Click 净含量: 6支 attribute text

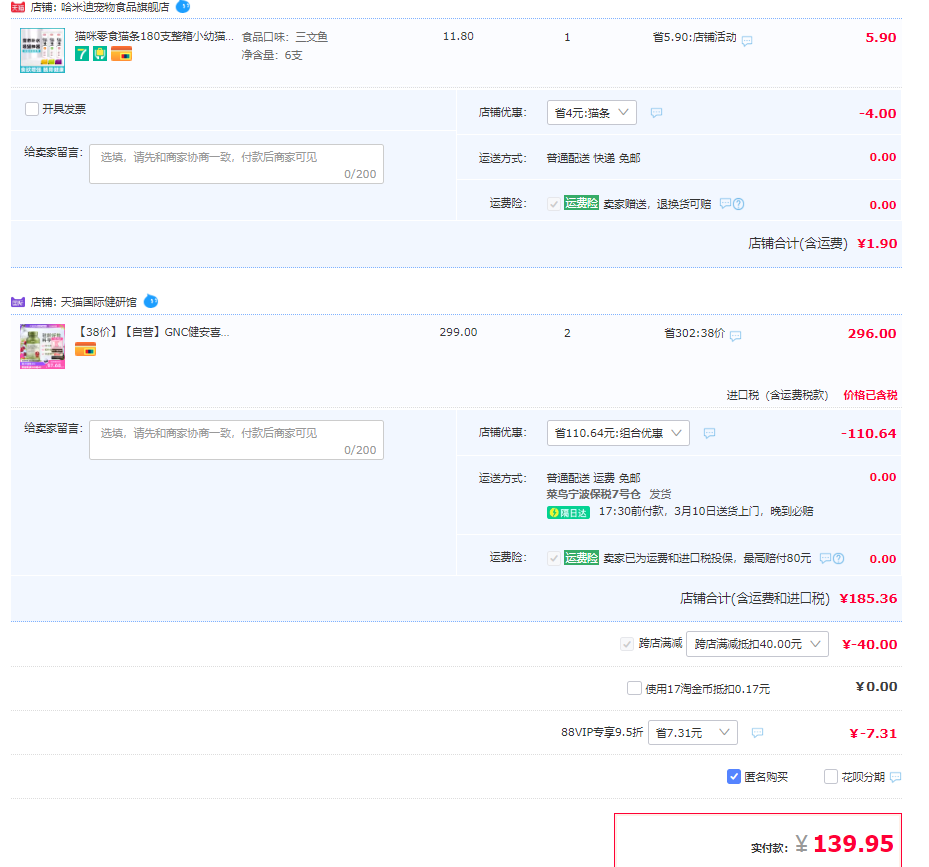click(272, 55)
